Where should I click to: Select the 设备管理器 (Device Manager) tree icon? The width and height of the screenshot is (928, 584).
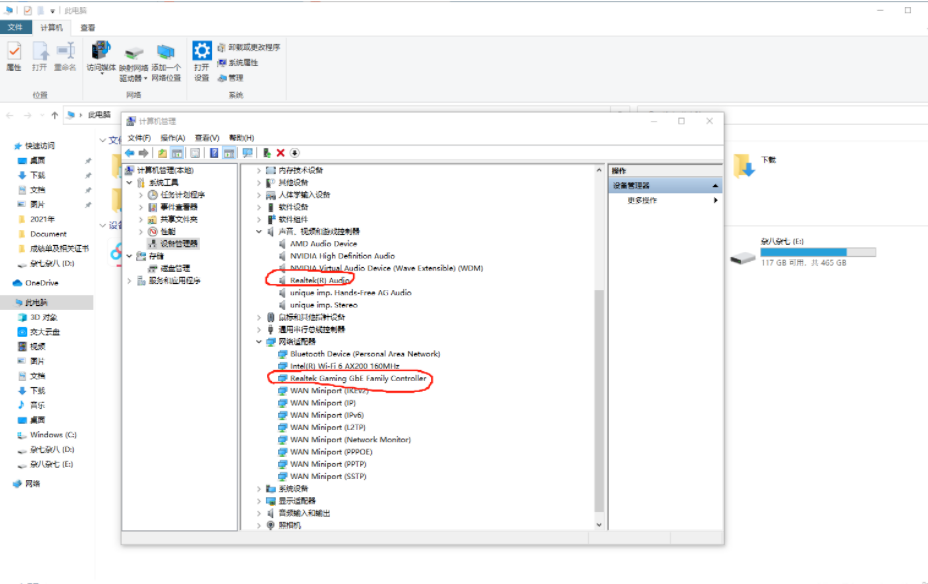[152, 242]
